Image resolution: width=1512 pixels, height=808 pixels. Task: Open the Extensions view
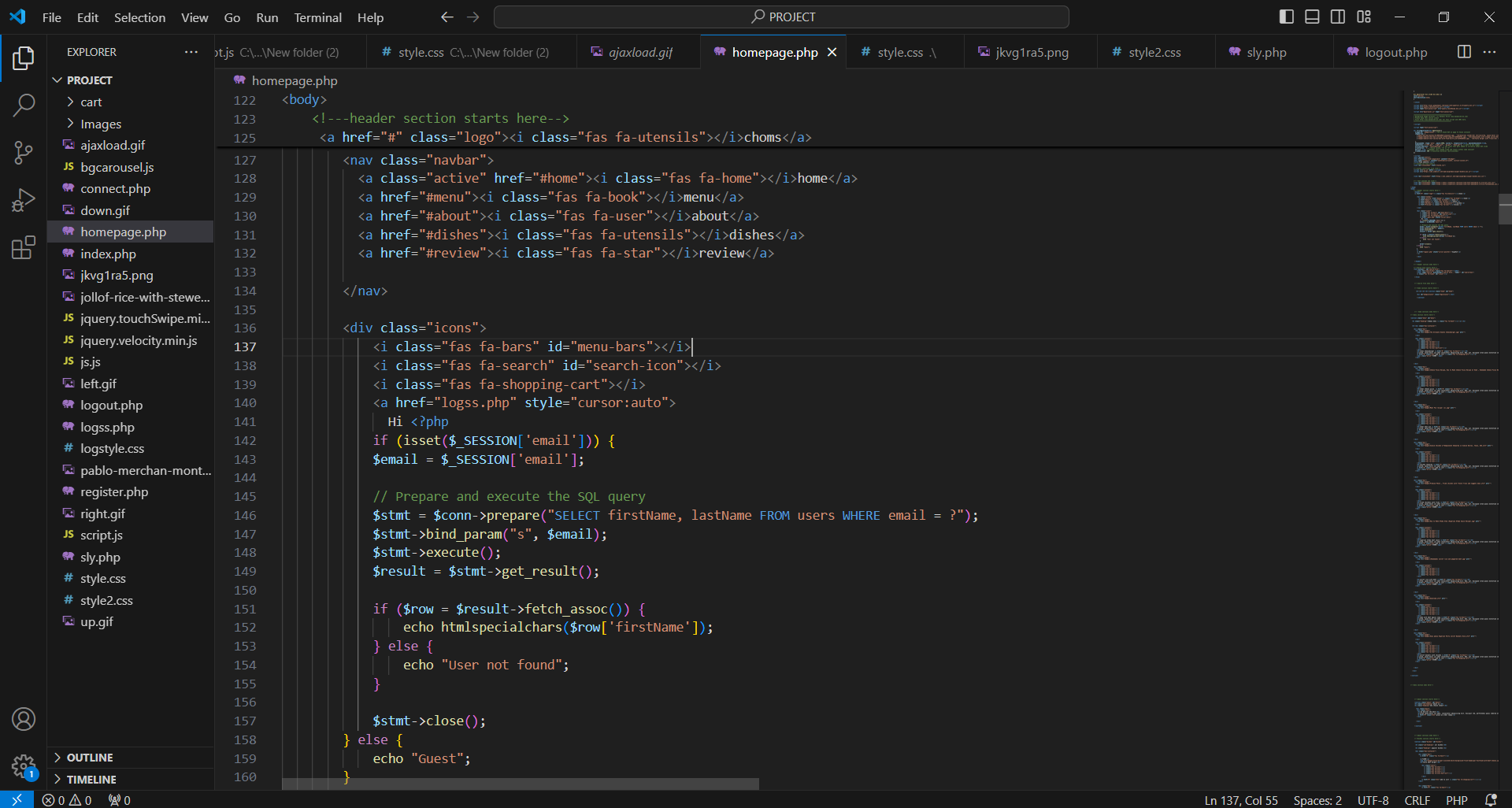24,248
